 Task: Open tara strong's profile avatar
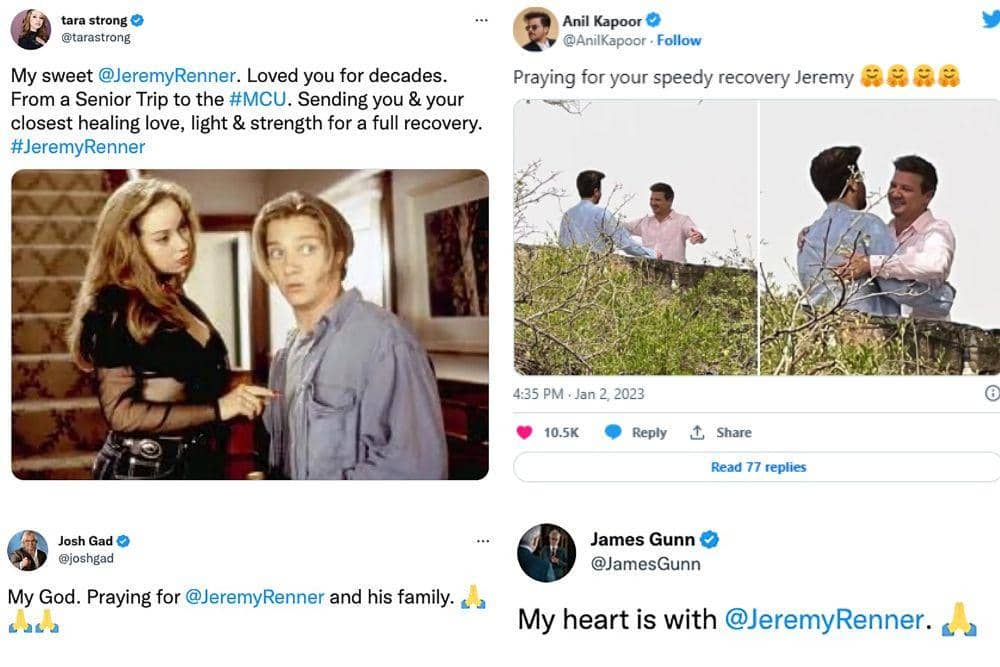(x=30, y=29)
